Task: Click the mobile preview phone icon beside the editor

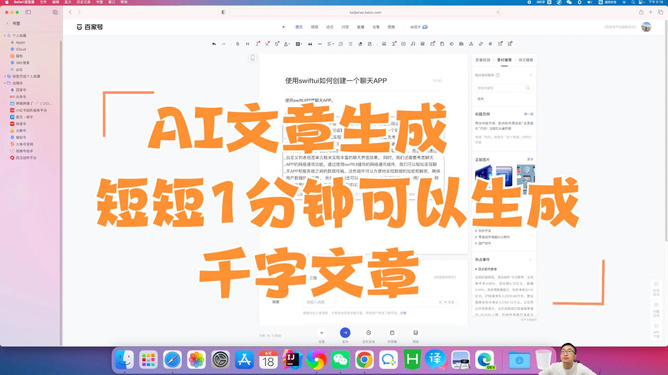Action: (x=253, y=58)
